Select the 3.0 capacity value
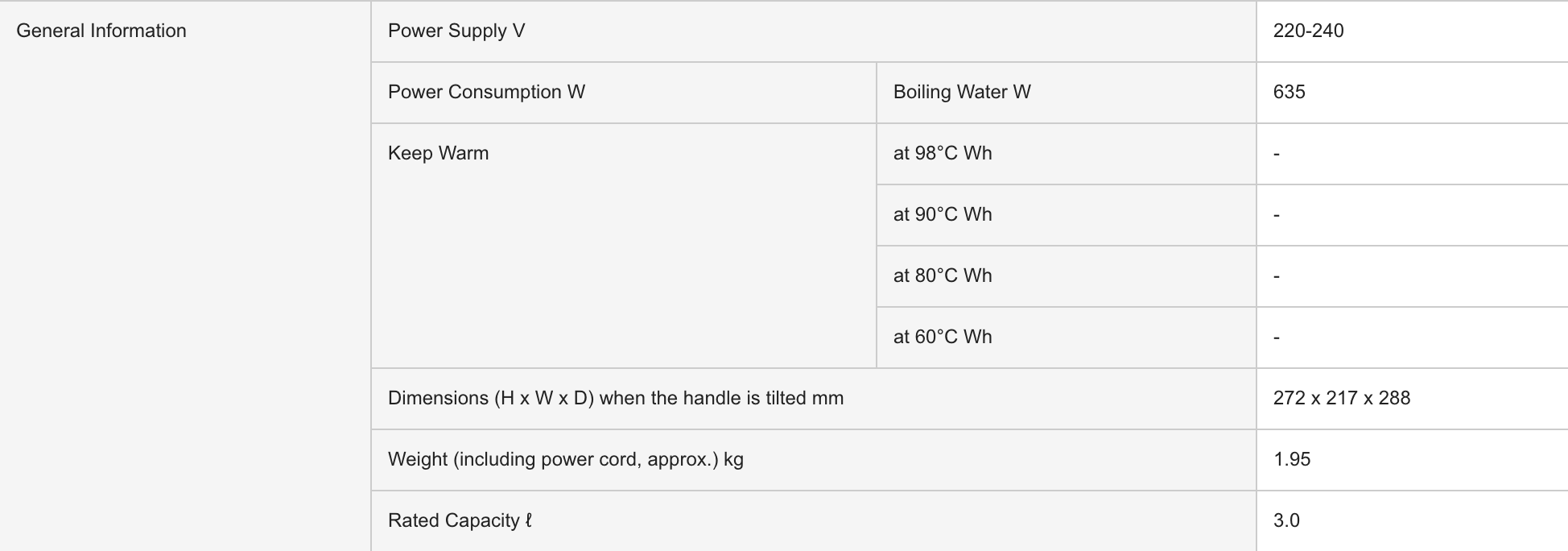 tap(1286, 520)
